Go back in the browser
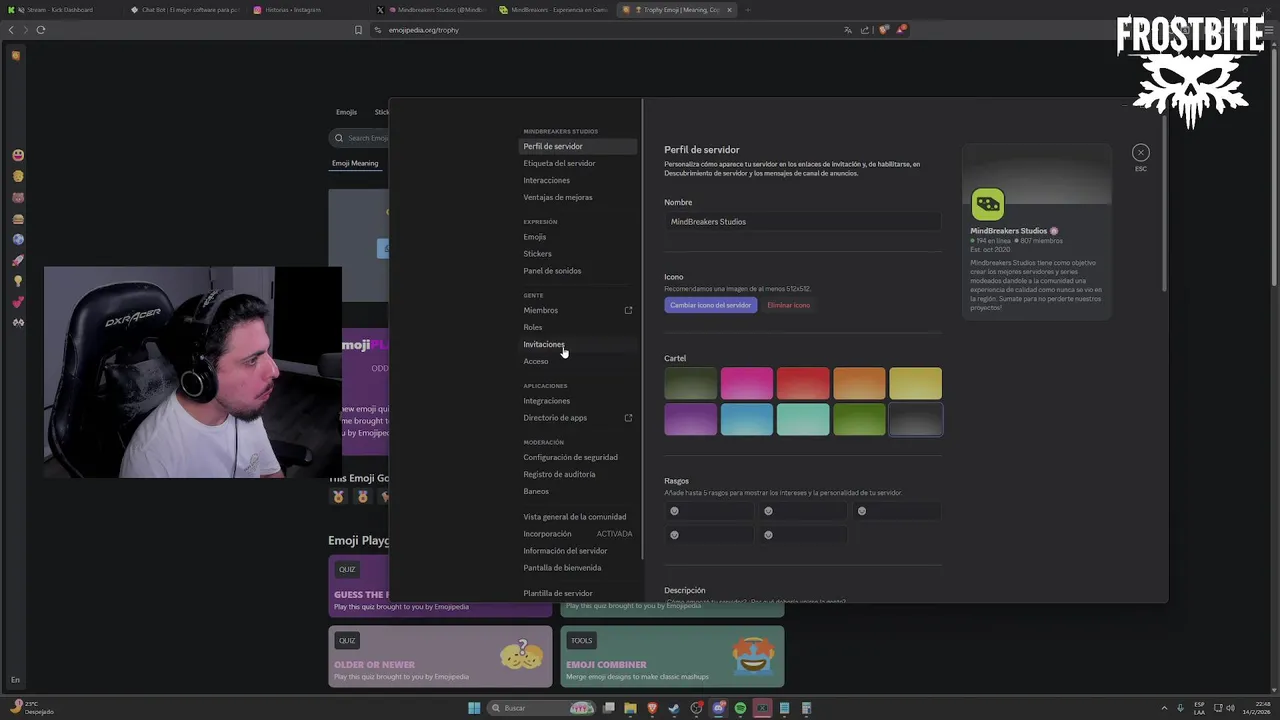 point(11,30)
